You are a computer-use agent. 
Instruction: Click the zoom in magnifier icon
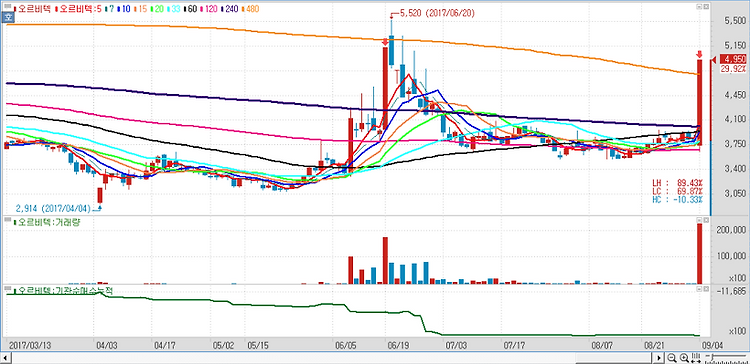point(684,358)
